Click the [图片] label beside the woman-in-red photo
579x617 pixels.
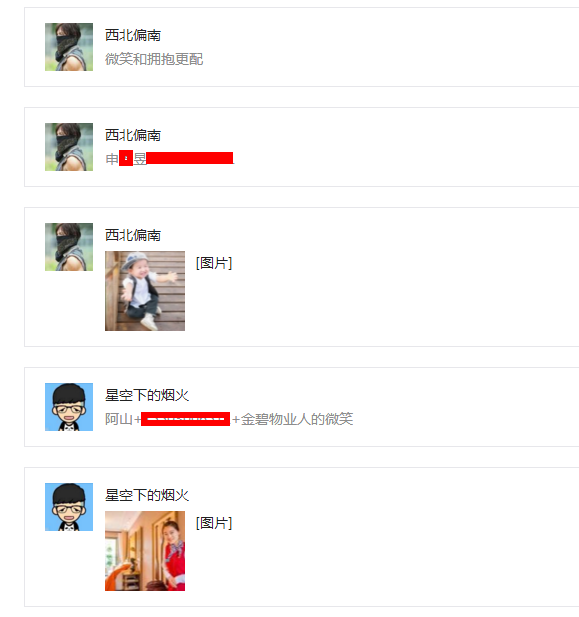pos(214,523)
